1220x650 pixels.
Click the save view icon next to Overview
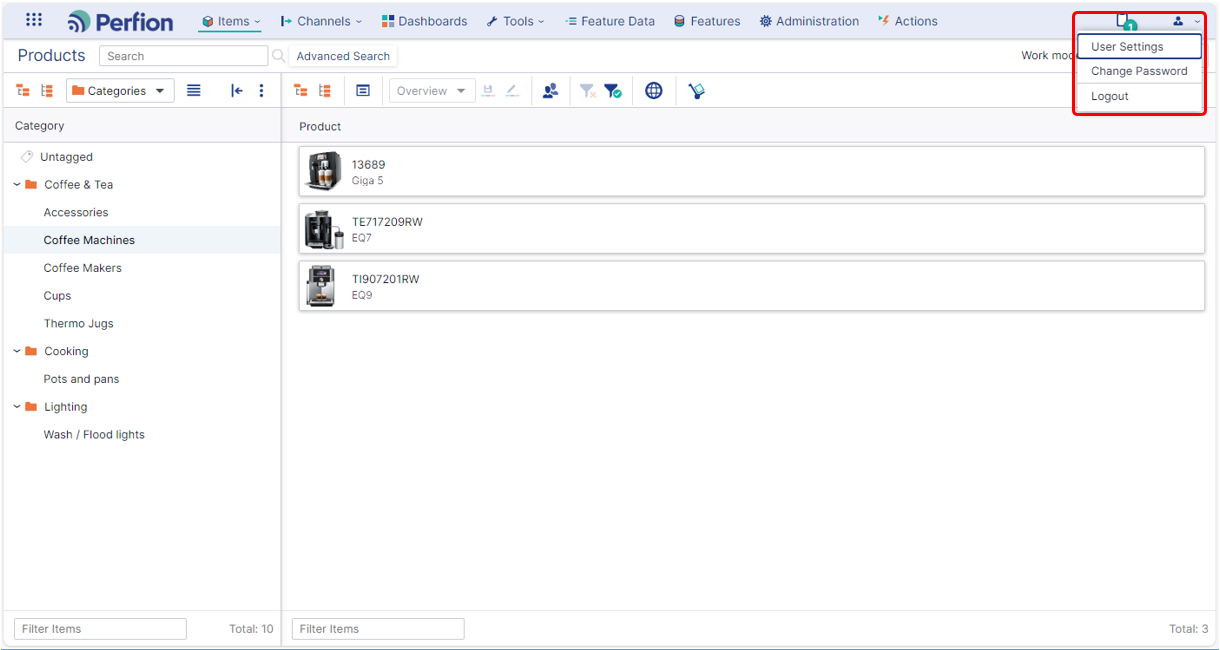click(x=488, y=91)
